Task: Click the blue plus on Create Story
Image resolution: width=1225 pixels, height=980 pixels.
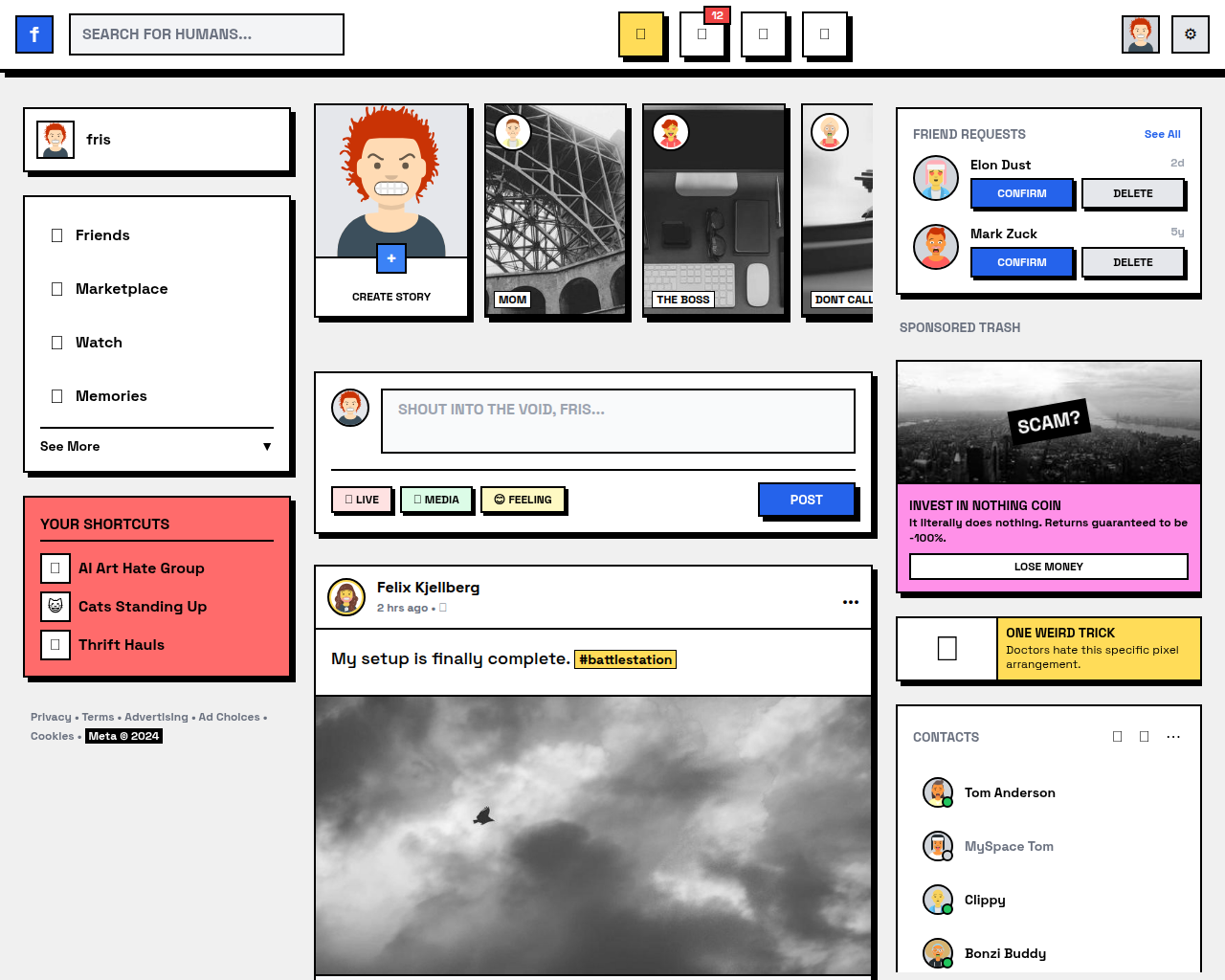Action: (x=391, y=258)
